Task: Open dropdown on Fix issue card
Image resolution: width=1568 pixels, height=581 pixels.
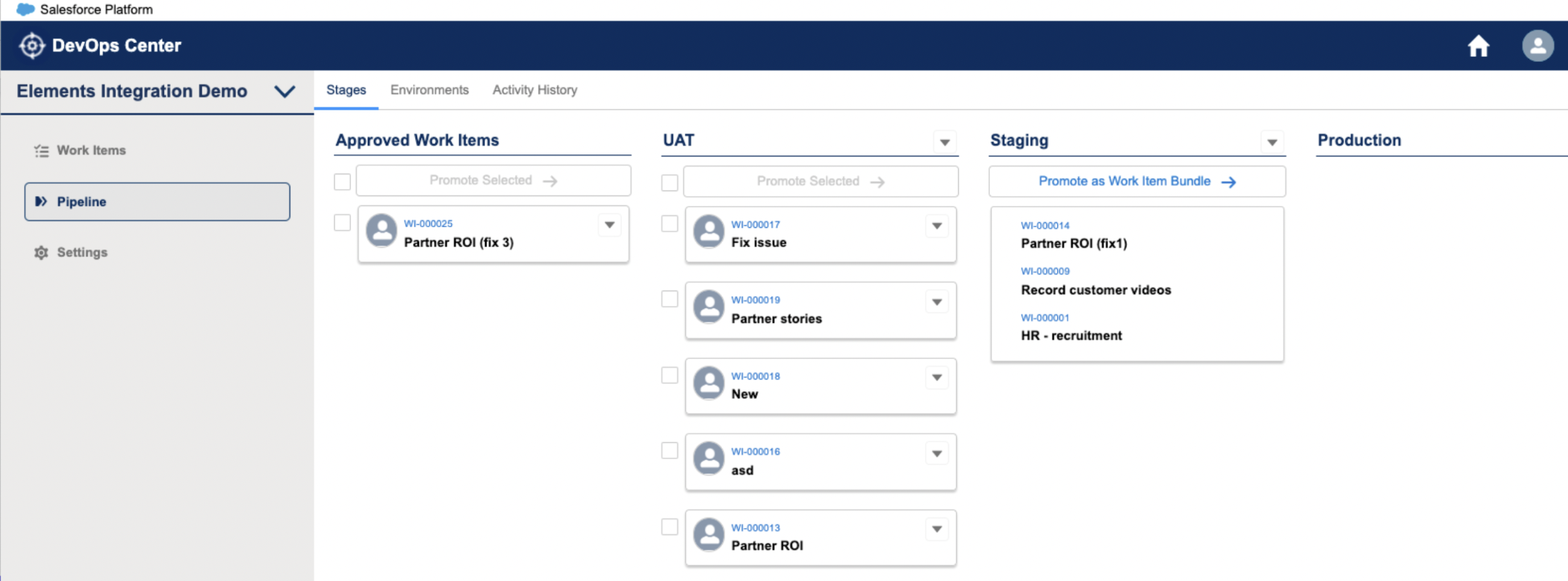Action: pos(937,226)
